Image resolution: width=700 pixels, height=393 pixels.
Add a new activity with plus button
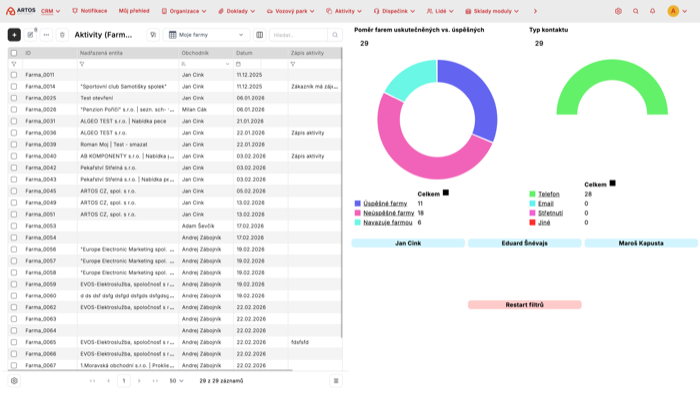(14, 35)
